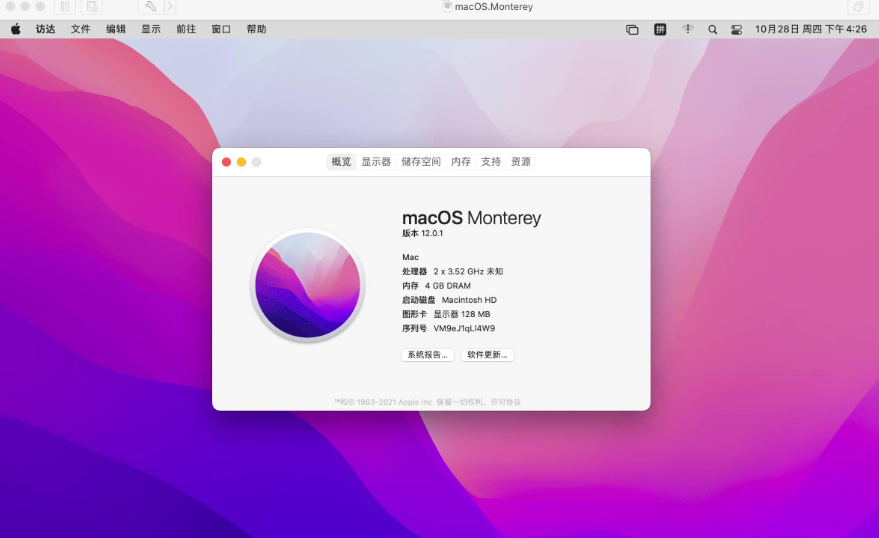Click the document icon beside the macOS.Monterey title

[447, 6]
